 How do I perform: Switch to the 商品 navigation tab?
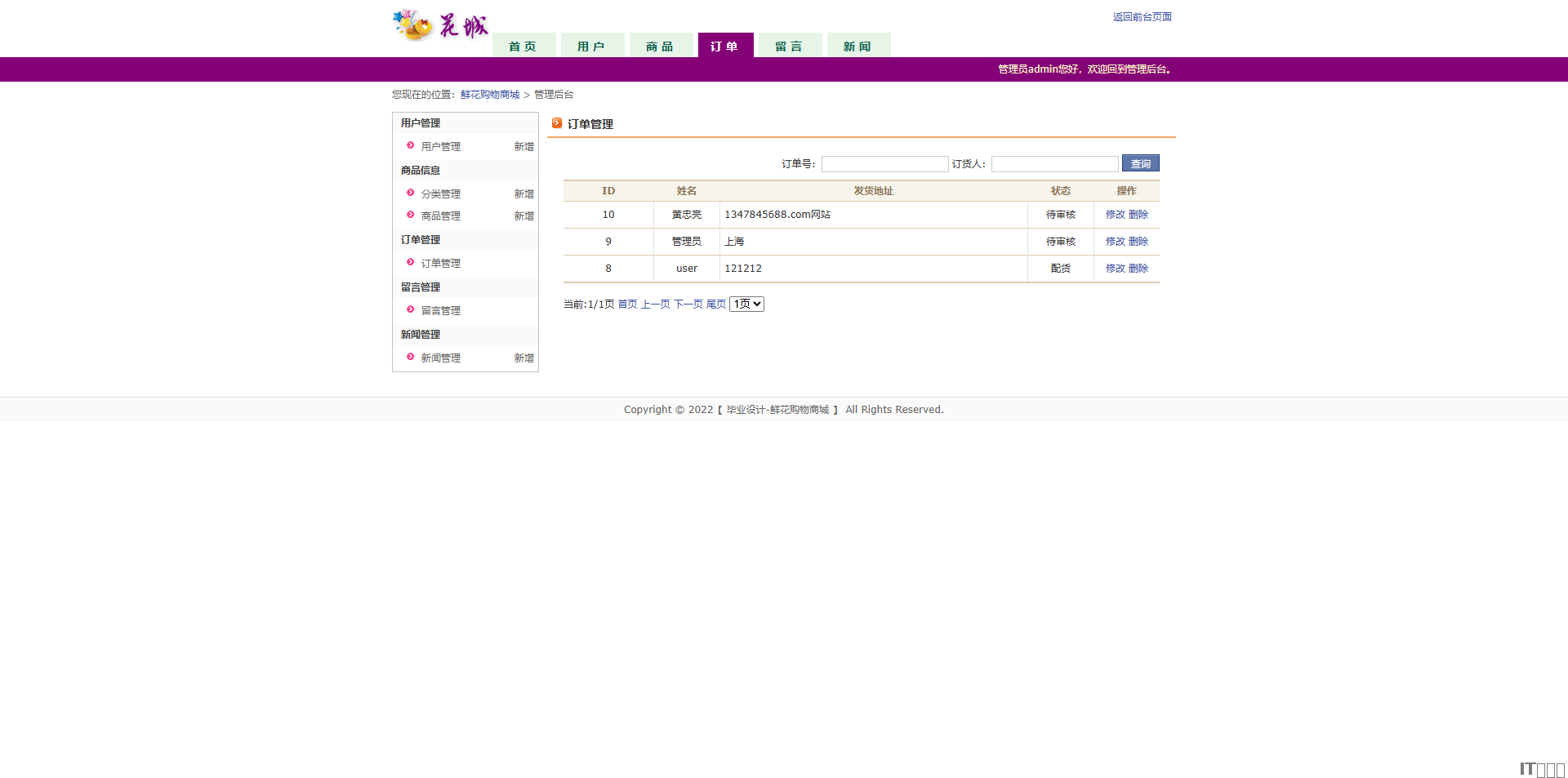pos(660,46)
